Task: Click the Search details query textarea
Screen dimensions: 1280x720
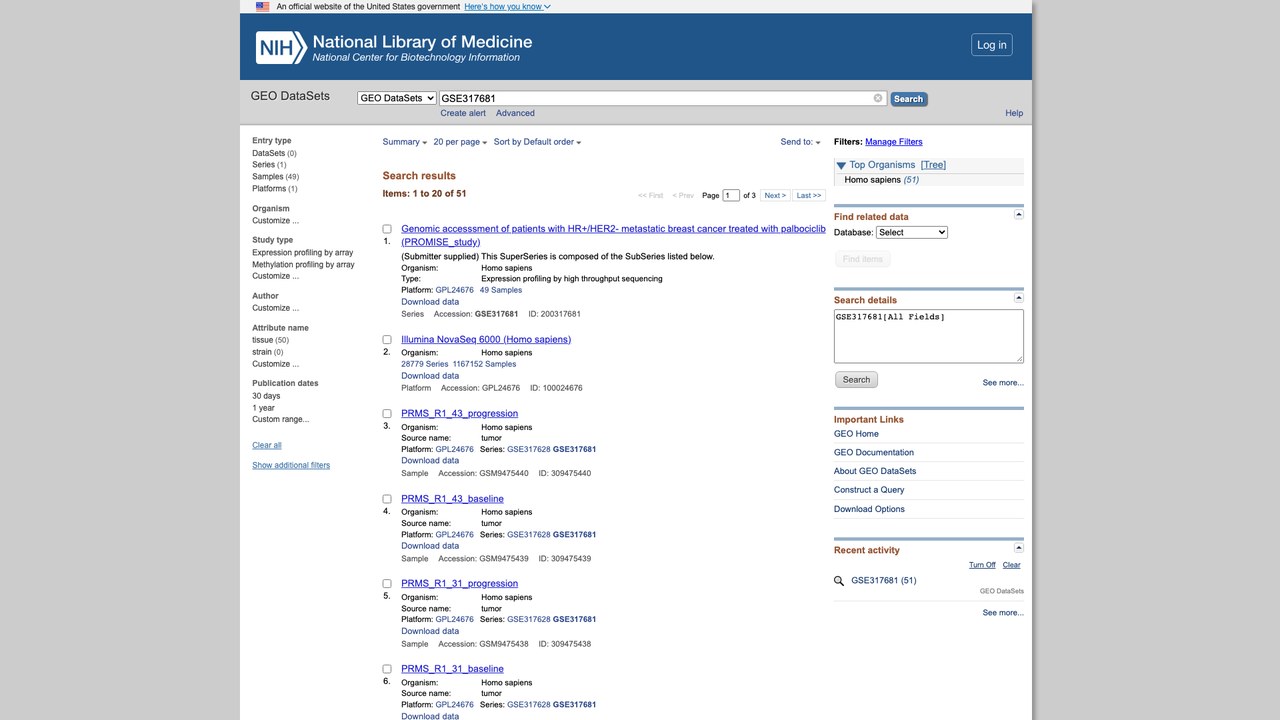Action: click(929, 336)
